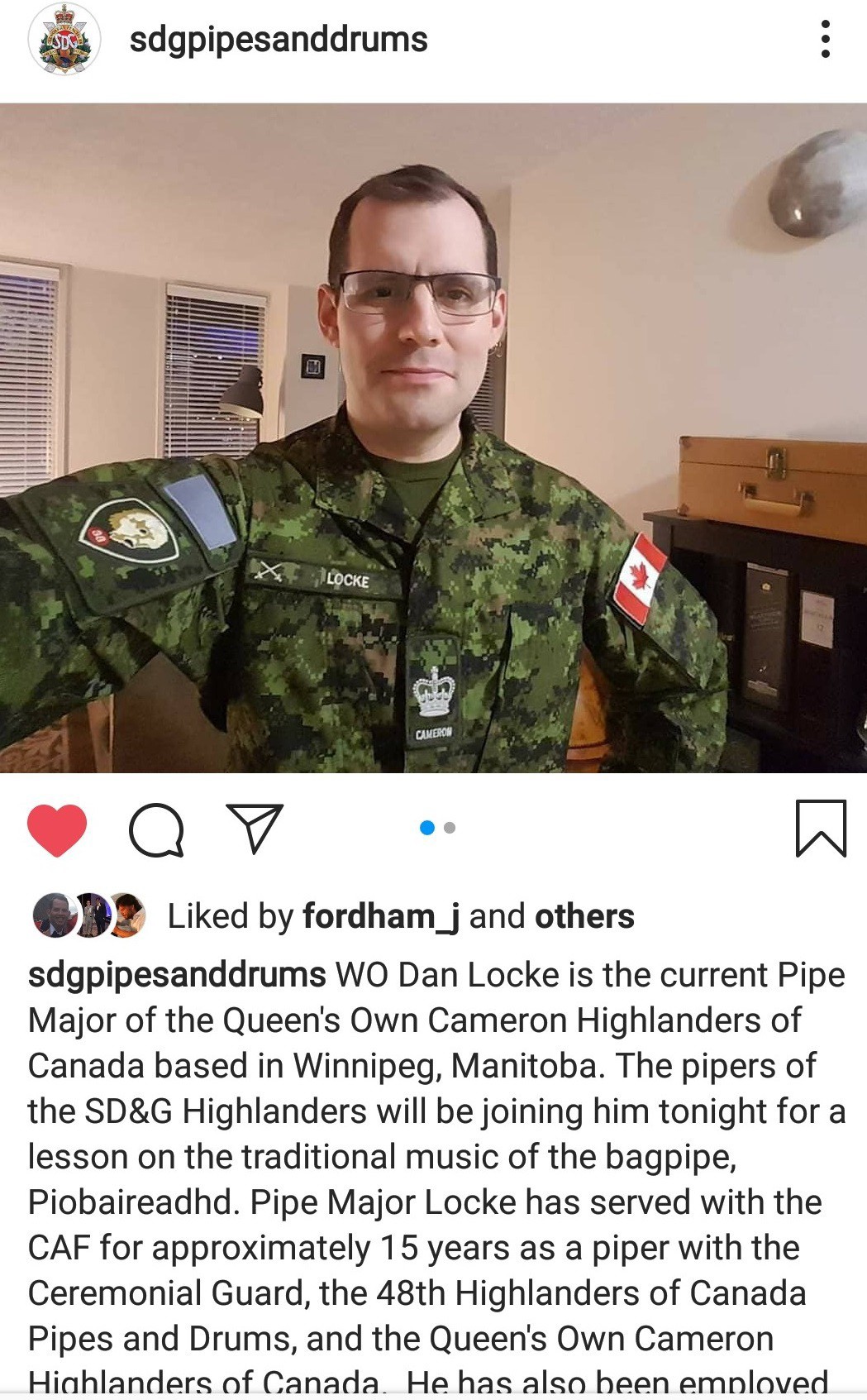The height and width of the screenshot is (1400, 867).
Task: Tap sdgpipesanddrums username in caption
Action: pos(177,976)
